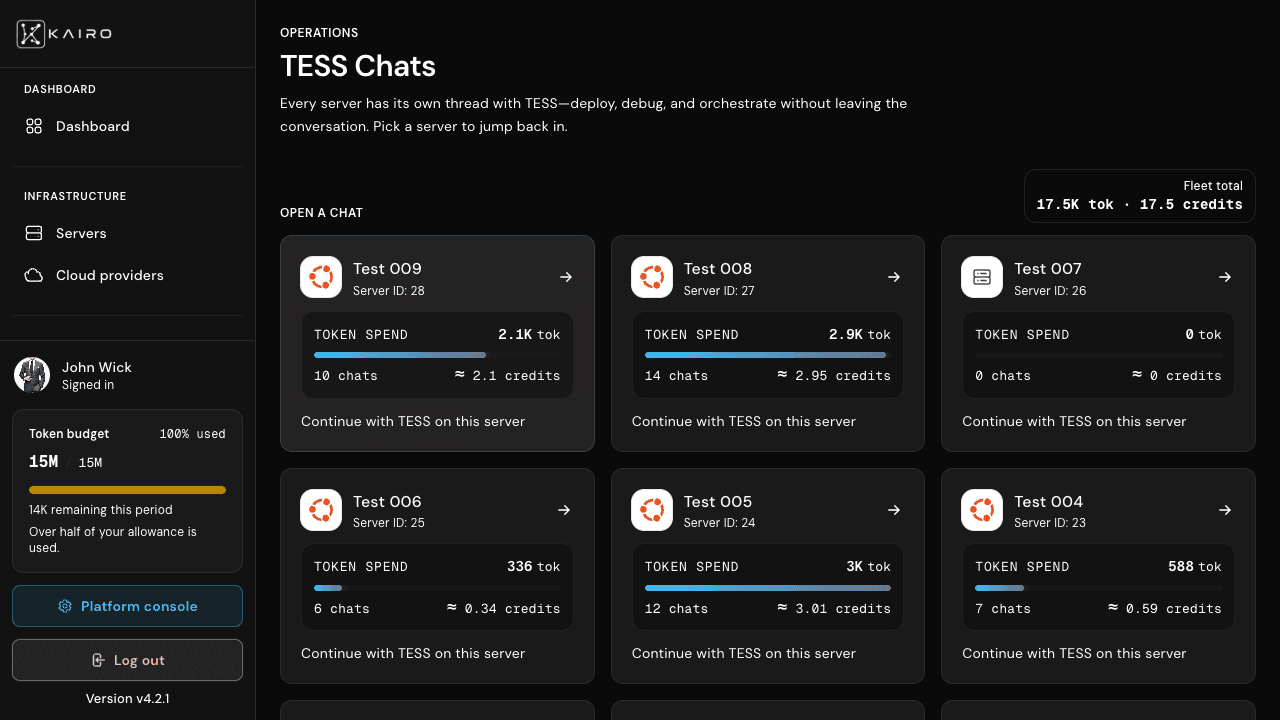The image size is (1280, 720).
Task: Click the gear icon in Platform console
Action: [65, 606]
